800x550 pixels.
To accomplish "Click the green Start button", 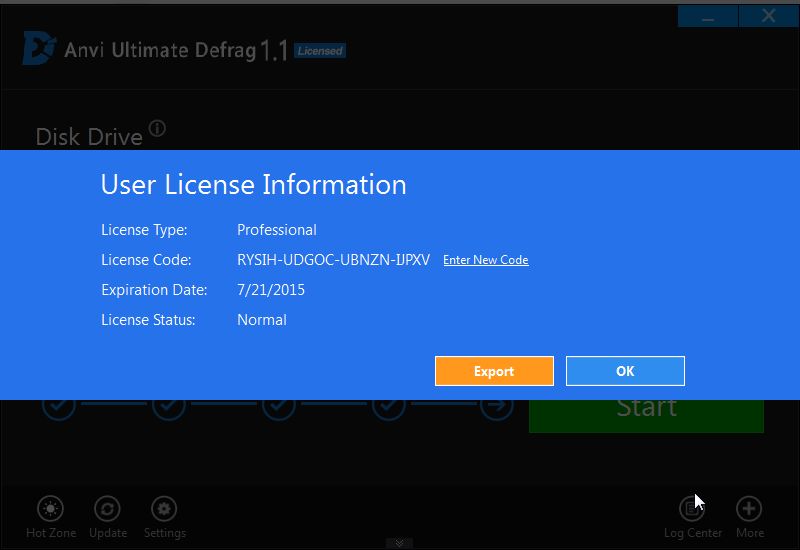I will click(646, 416).
